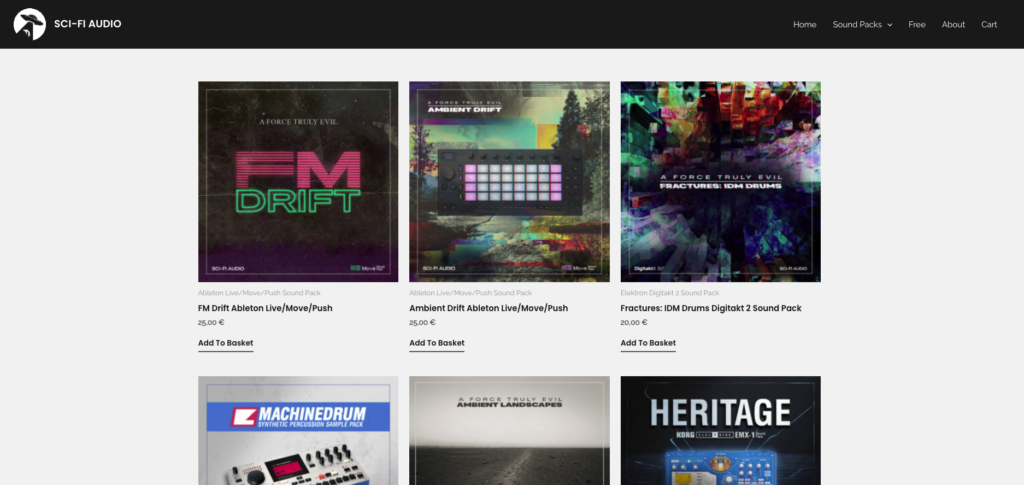Click the 20,00 € price under Fractures
1024x485 pixels.
point(633,322)
